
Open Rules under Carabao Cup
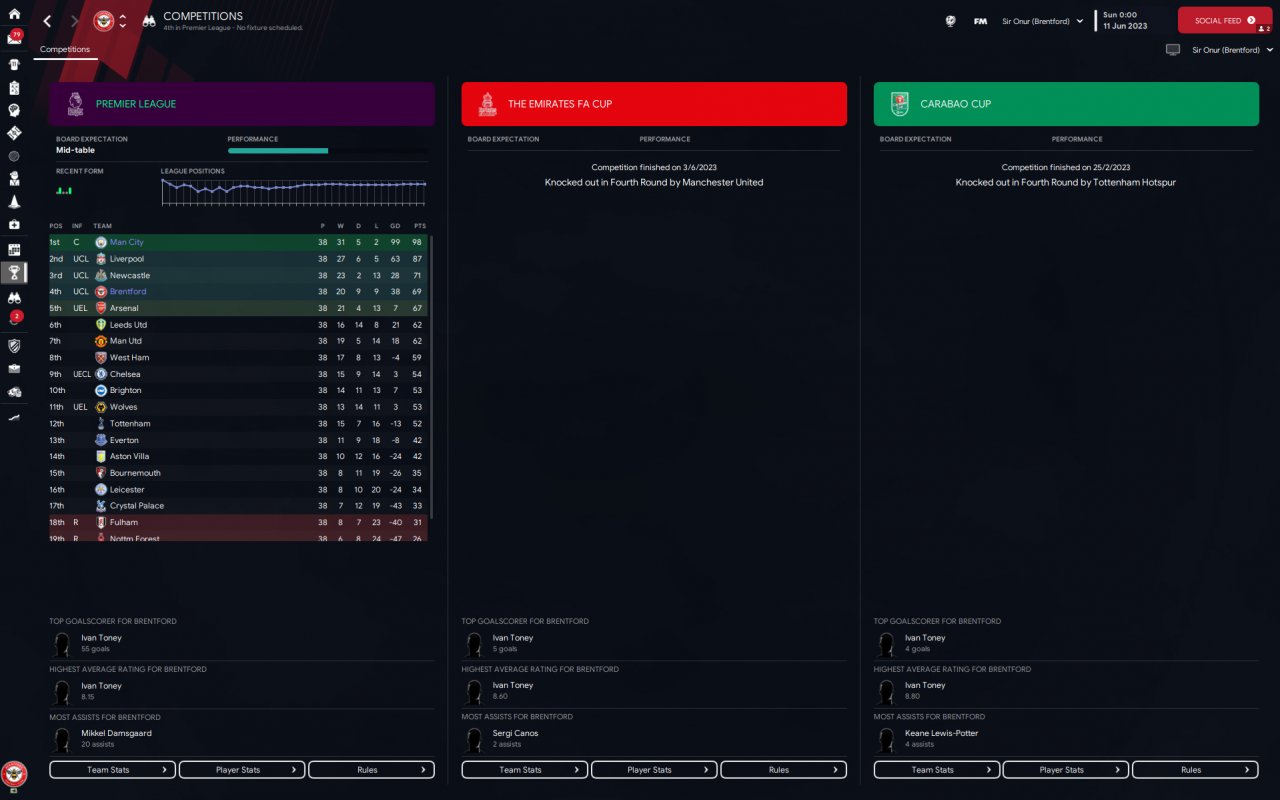(1195, 770)
